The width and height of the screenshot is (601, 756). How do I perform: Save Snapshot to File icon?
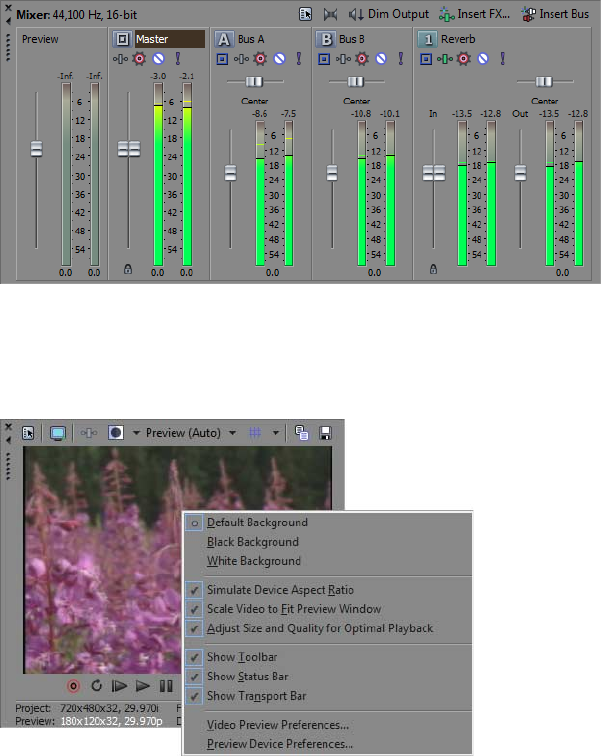click(x=325, y=433)
